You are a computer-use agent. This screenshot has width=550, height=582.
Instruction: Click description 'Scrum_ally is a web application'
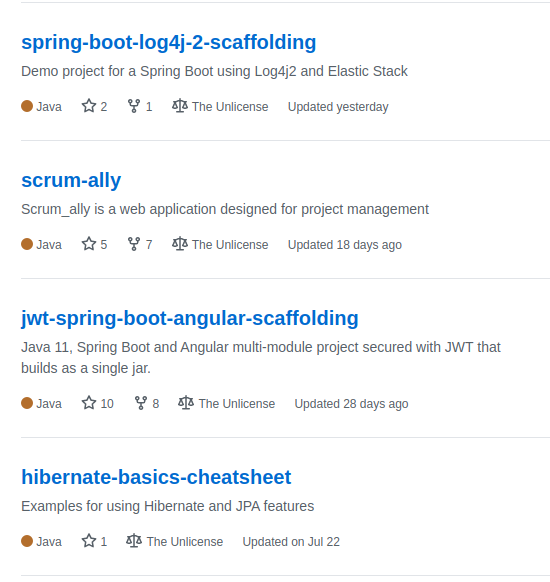(225, 209)
